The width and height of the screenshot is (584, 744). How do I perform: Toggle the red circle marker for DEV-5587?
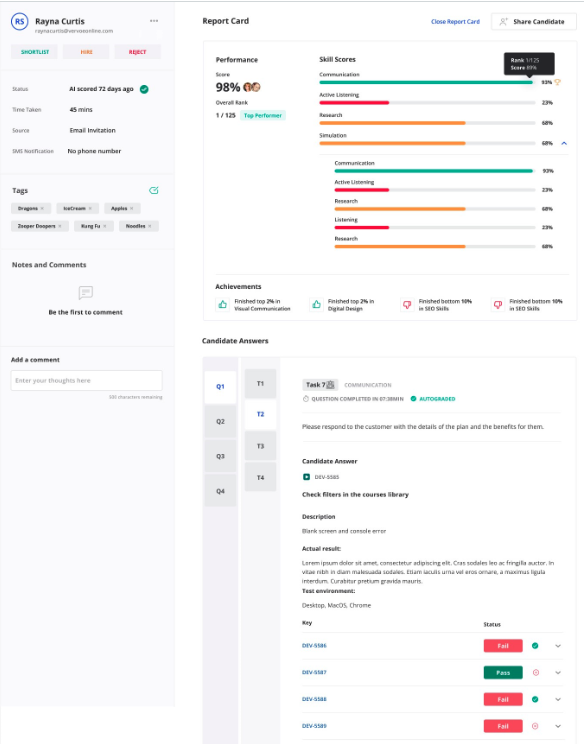pos(536,672)
